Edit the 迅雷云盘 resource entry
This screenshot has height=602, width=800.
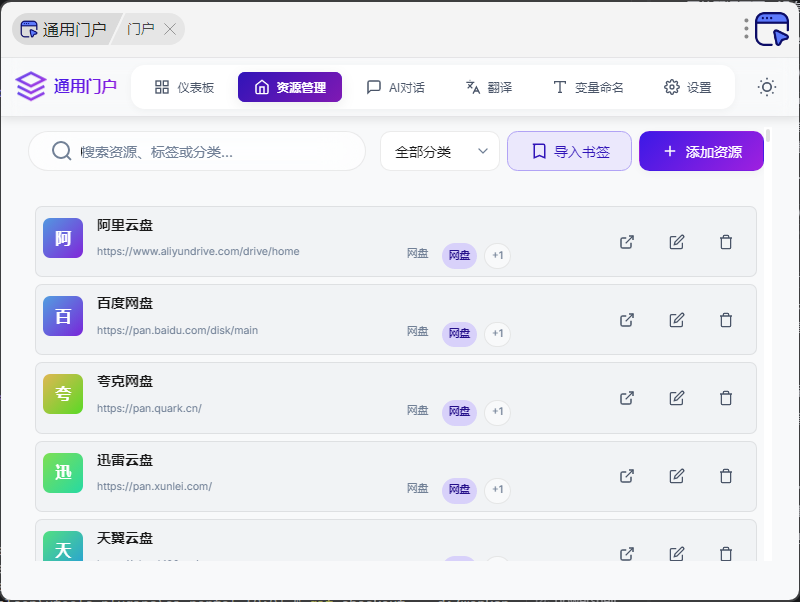(677, 476)
